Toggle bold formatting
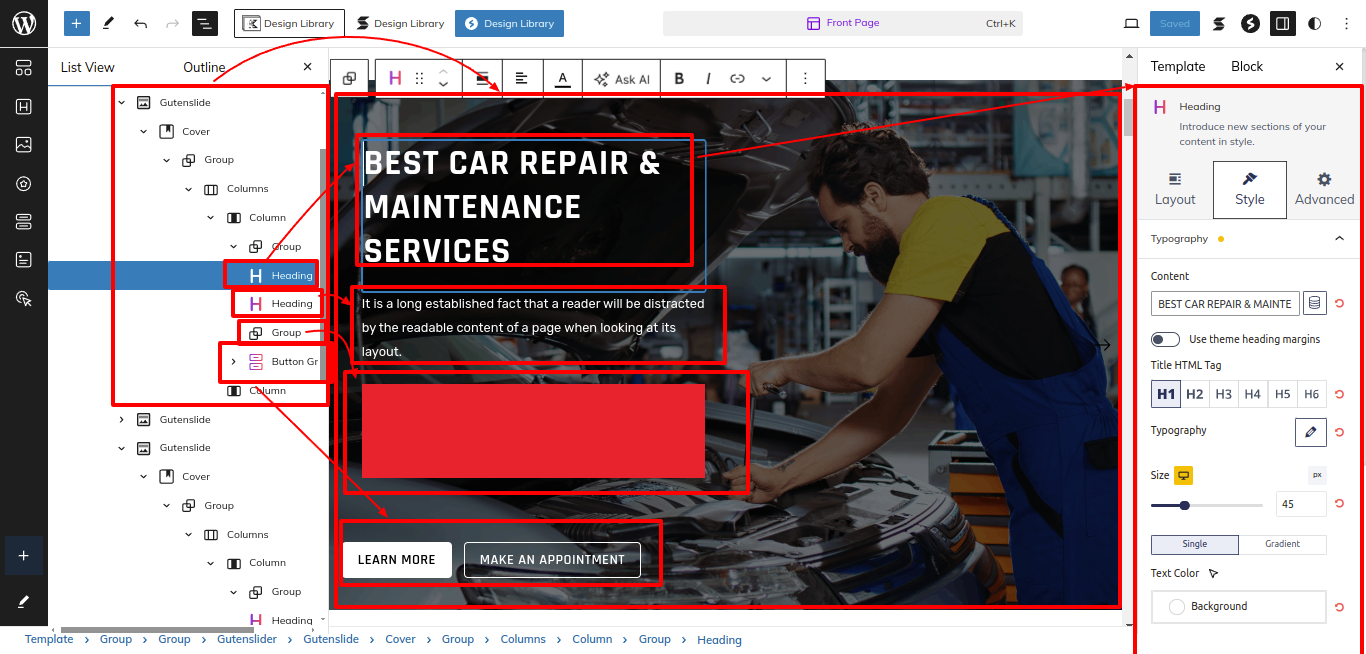 click(x=679, y=79)
